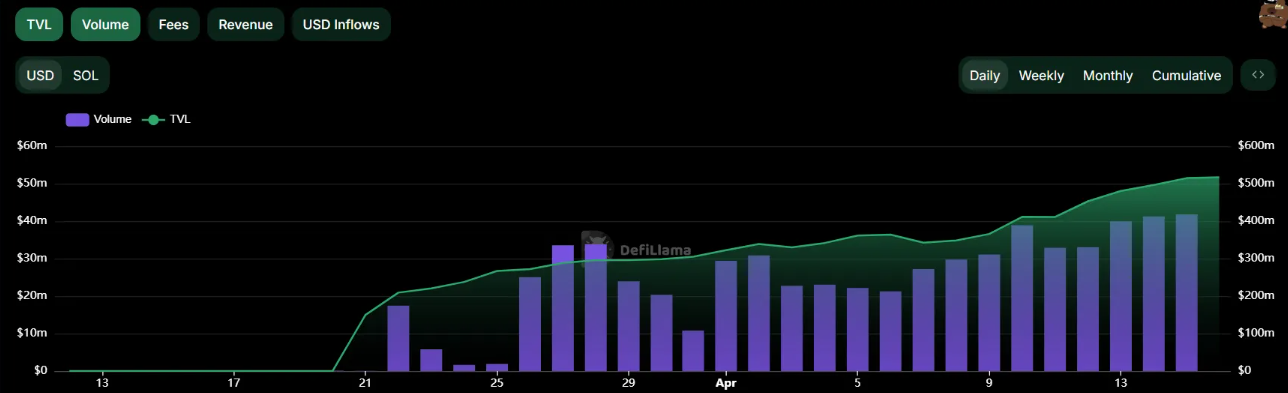The width and height of the screenshot is (1288, 393).
Task: Switch to Monthly interval
Action: (1108, 75)
